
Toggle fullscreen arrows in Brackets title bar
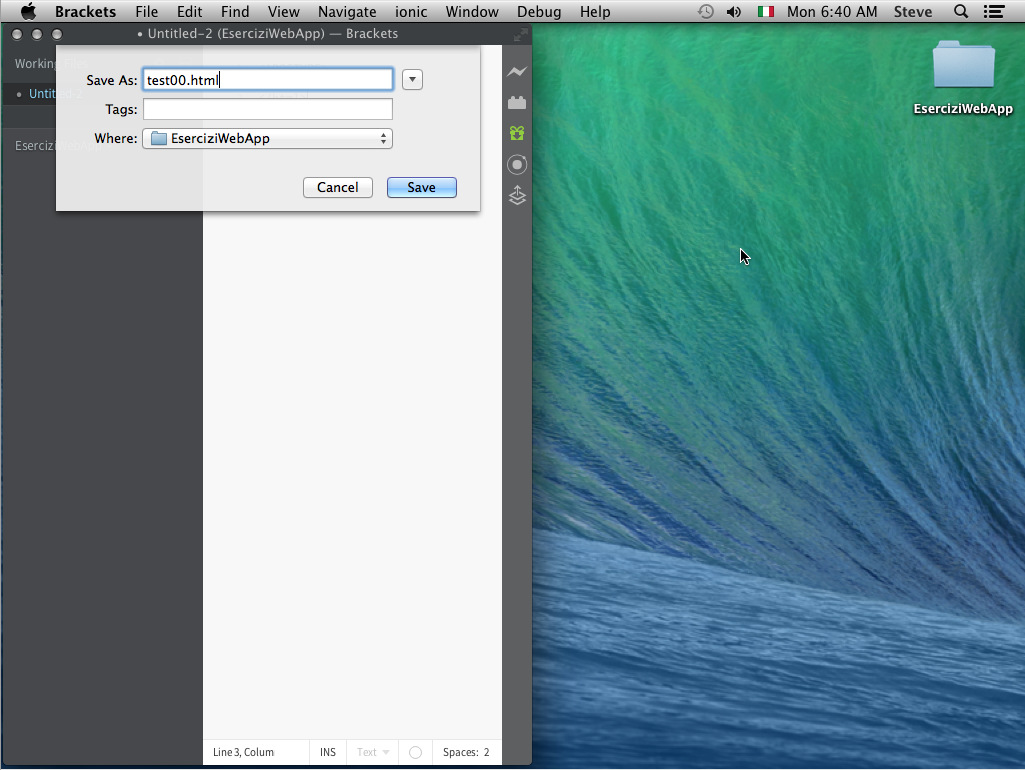pos(520,35)
